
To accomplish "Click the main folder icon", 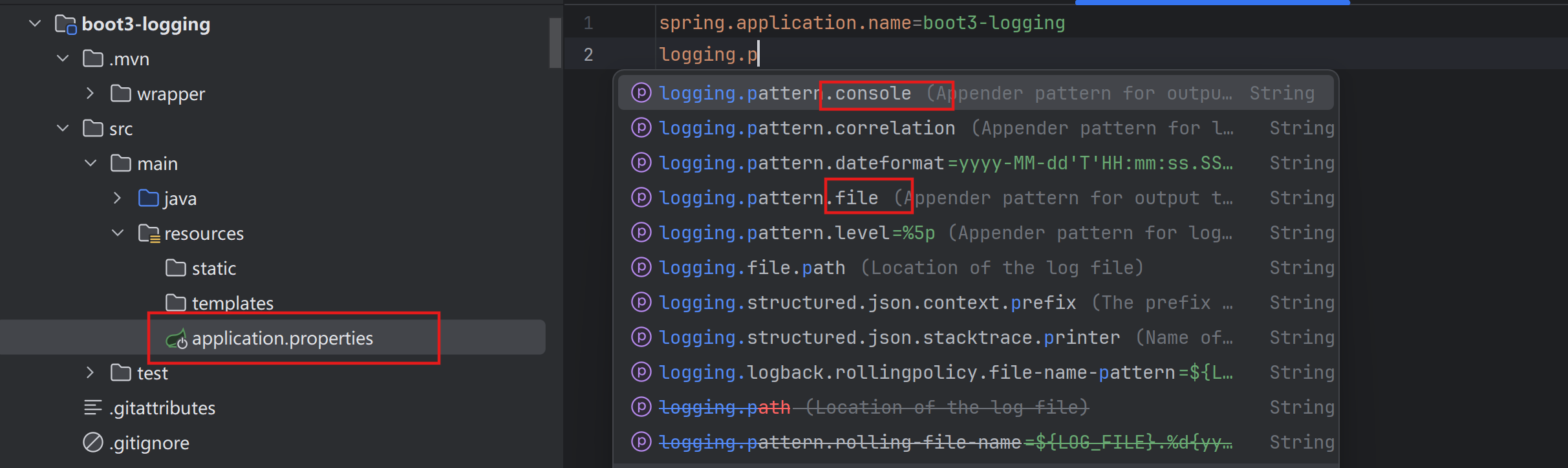I will coord(121,164).
